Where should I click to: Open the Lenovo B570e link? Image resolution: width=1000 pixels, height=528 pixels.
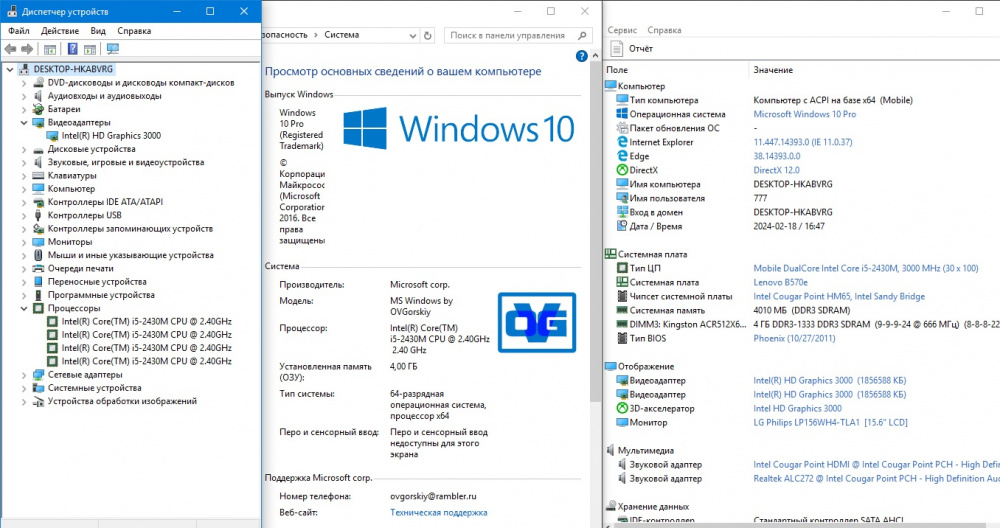[x=781, y=282]
